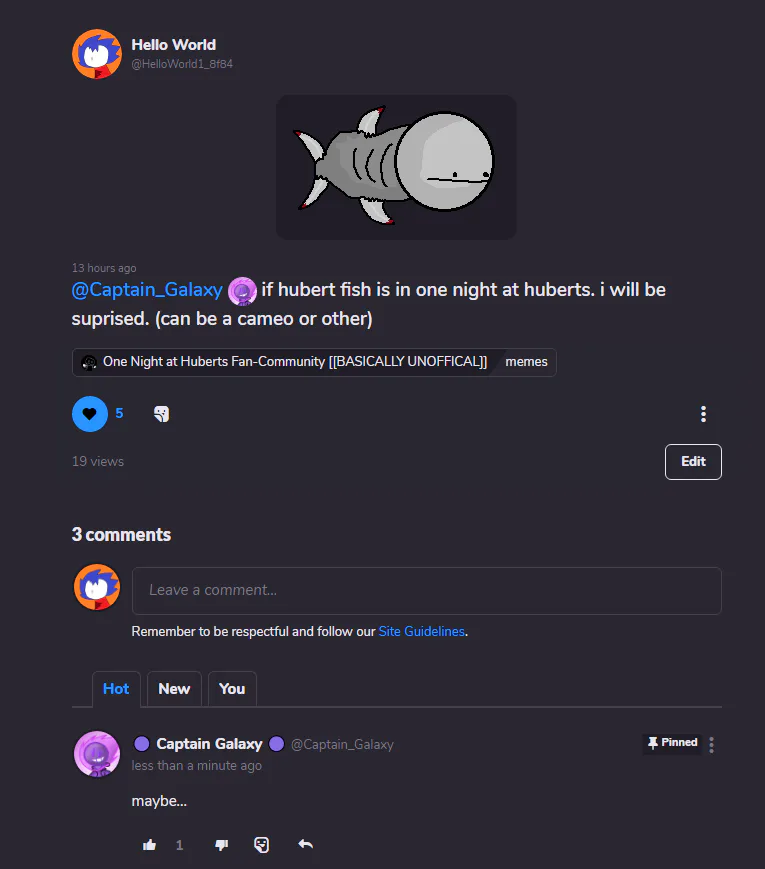The image size is (765, 869).
Task: Switch to the New comments tab
Action: 174,689
